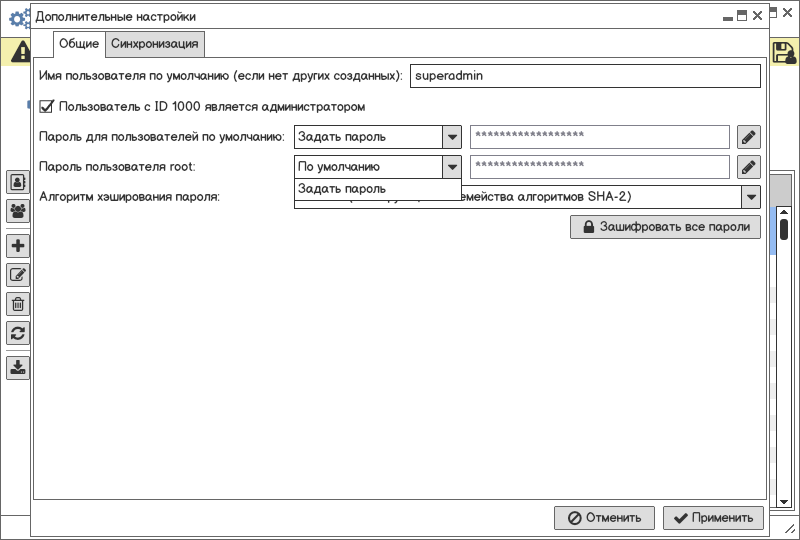Click the root password masked field

(x=599, y=167)
